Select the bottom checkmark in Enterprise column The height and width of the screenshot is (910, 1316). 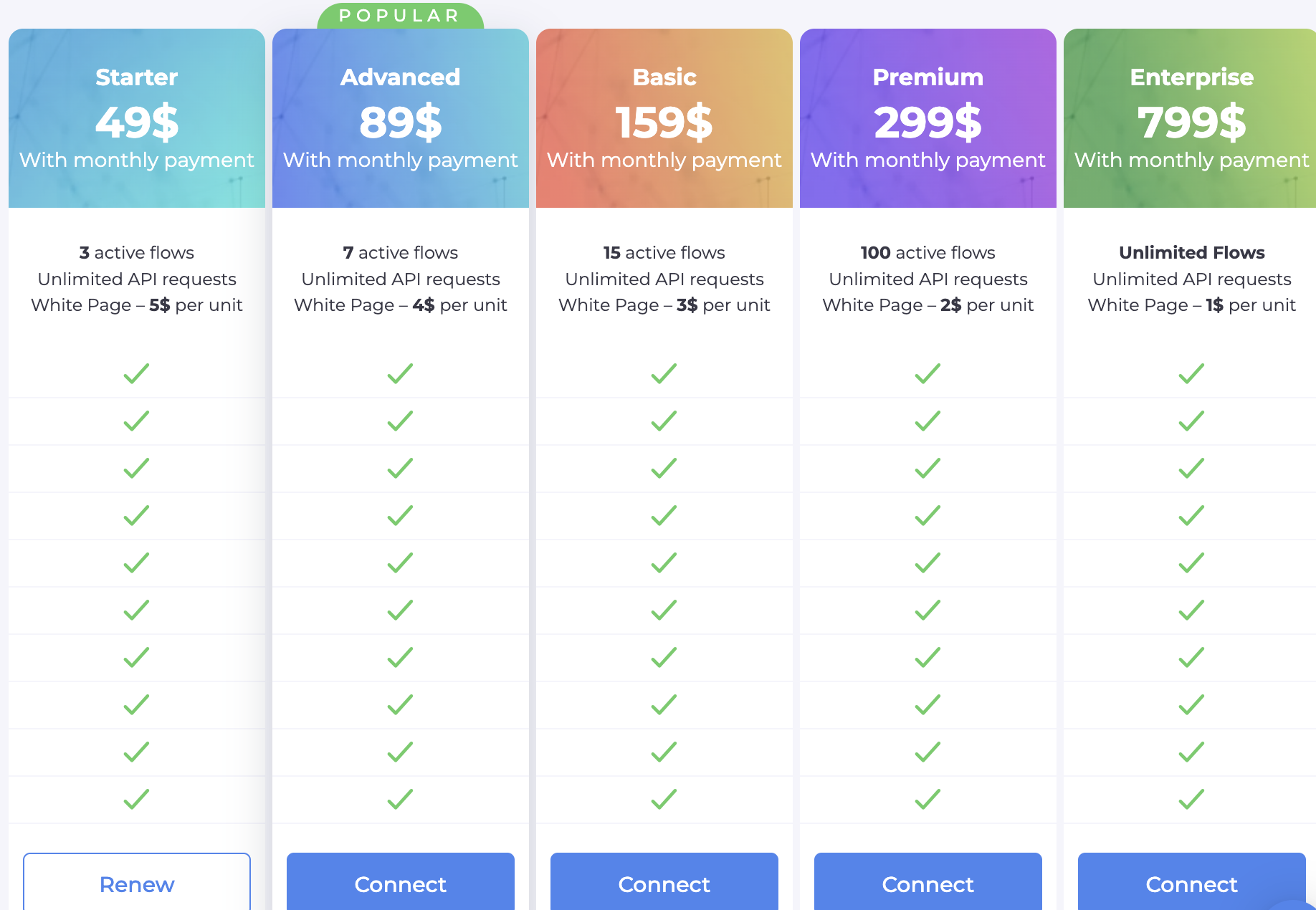1191,799
